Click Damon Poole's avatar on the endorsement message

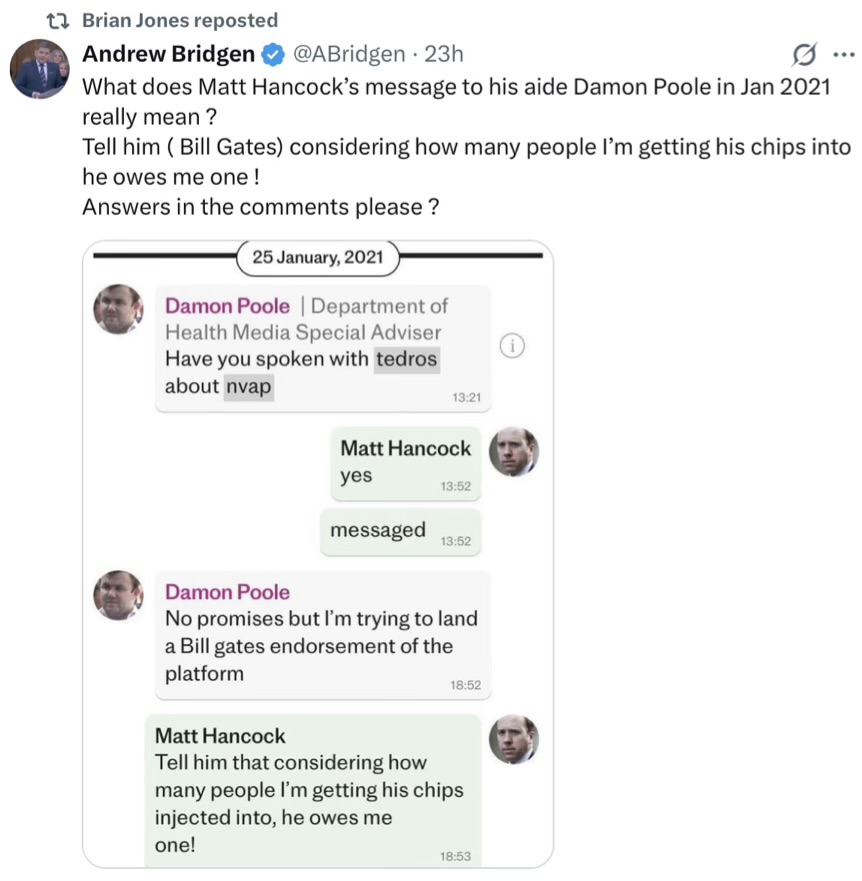(x=118, y=596)
